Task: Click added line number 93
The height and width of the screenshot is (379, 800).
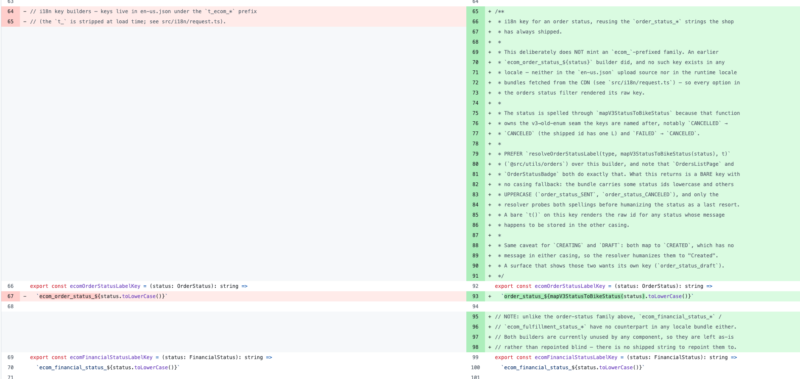Action: [476, 296]
